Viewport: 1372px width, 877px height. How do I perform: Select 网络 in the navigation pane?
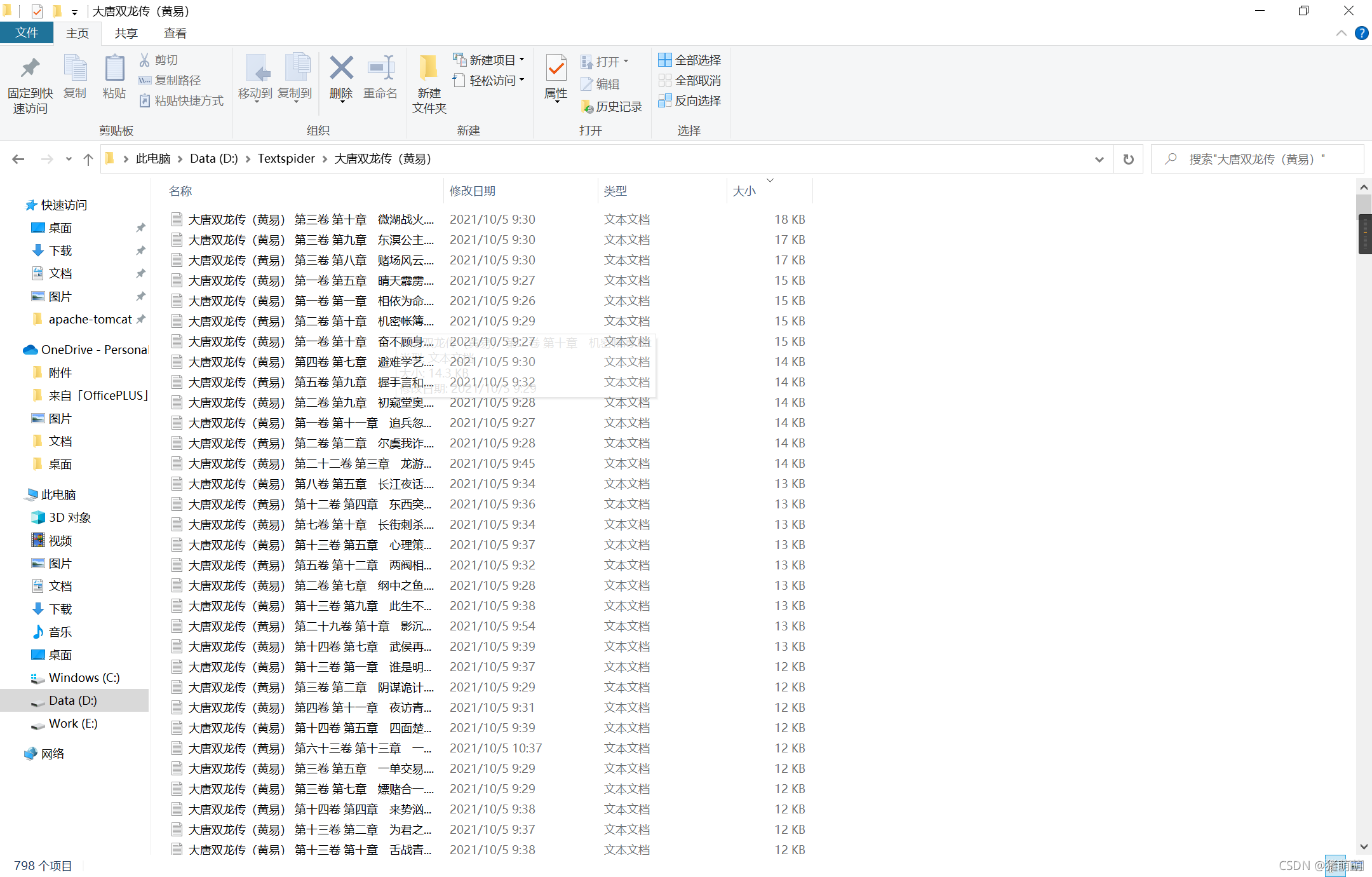pyautogui.click(x=74, y=754)
